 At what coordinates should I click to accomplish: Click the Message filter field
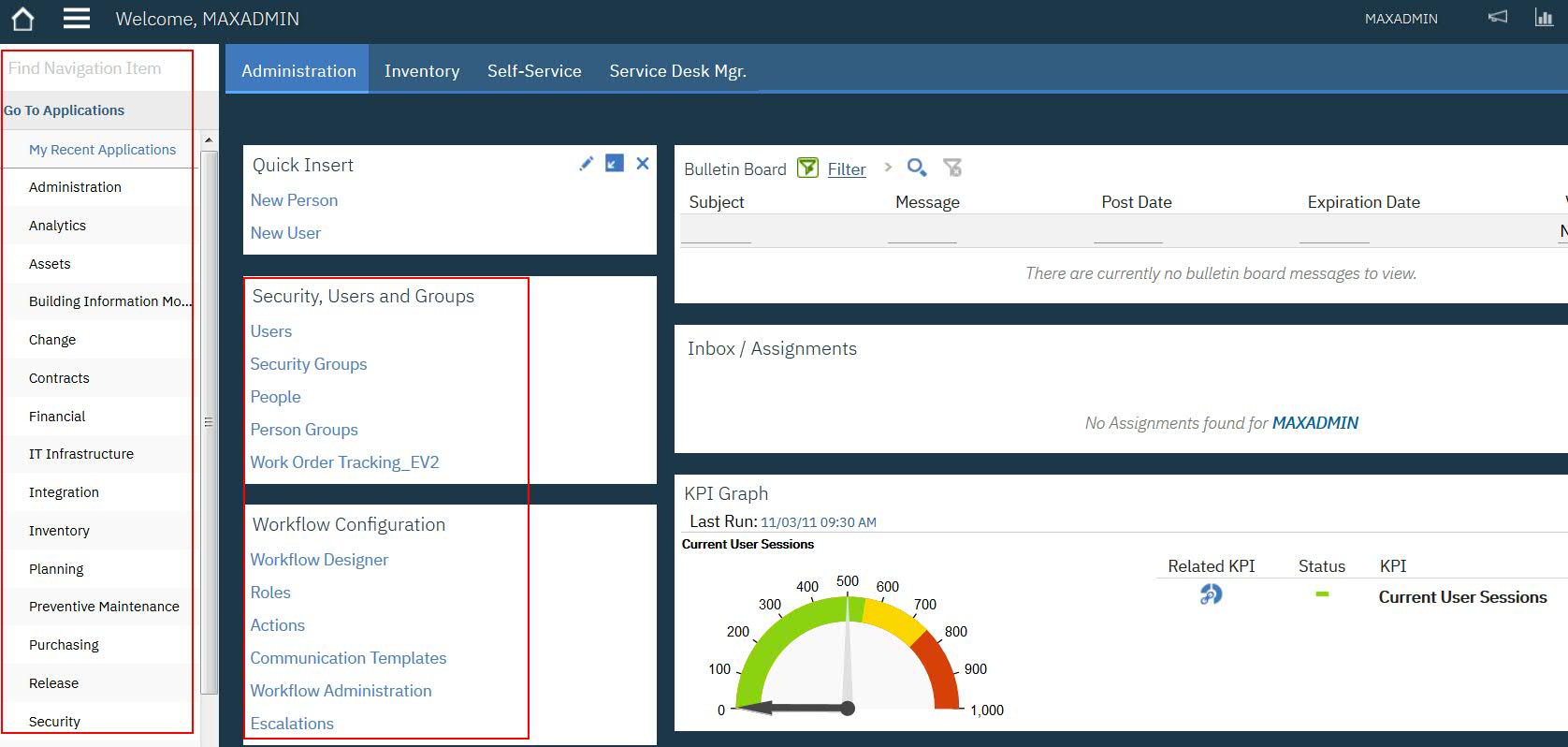click(922, 231)
